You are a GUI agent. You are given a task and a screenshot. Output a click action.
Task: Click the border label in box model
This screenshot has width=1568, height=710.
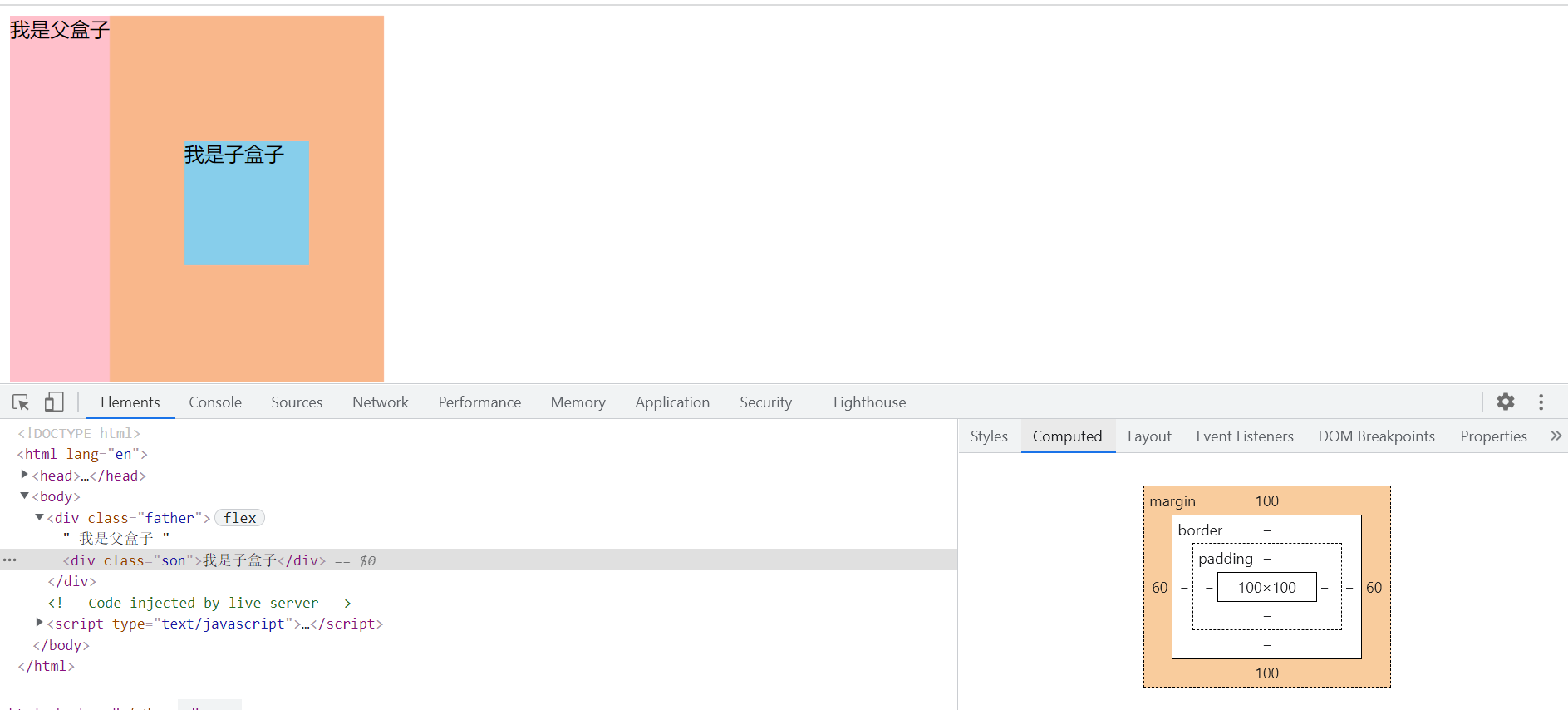coord(1200,530)
